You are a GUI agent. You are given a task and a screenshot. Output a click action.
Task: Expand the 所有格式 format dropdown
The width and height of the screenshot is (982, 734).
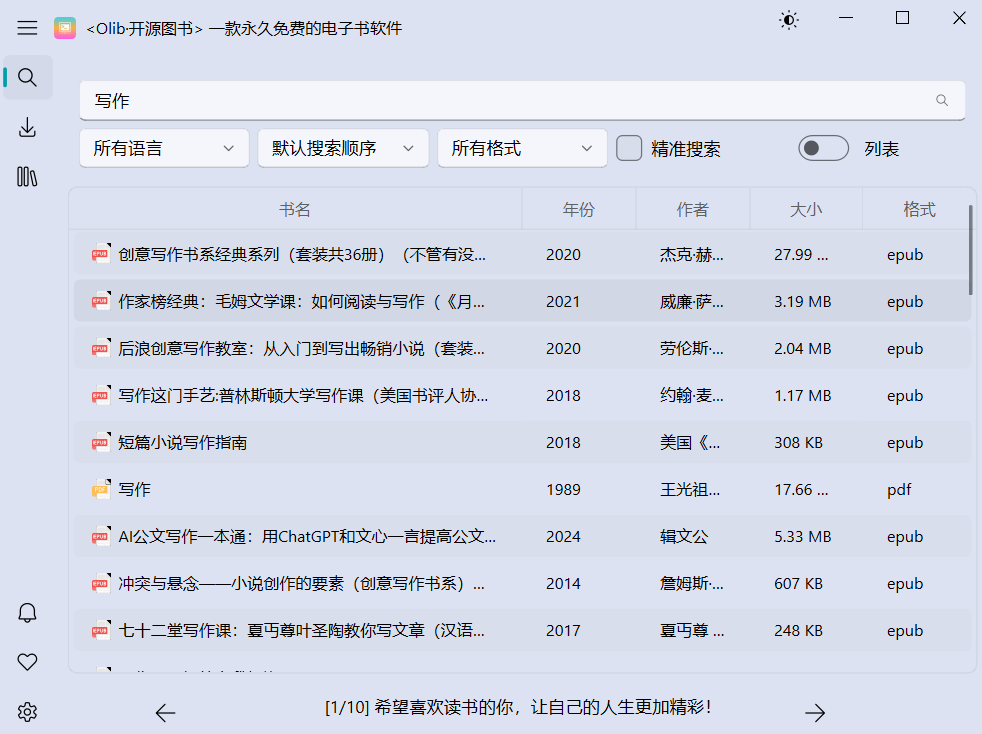pyautogui.click(x=522, y=148)
